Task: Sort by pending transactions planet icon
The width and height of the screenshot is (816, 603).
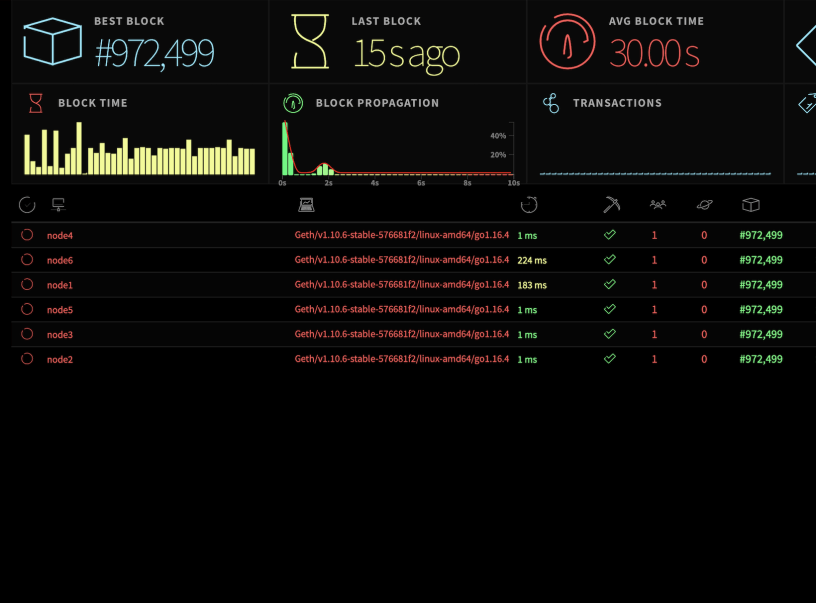Action: 705,205
